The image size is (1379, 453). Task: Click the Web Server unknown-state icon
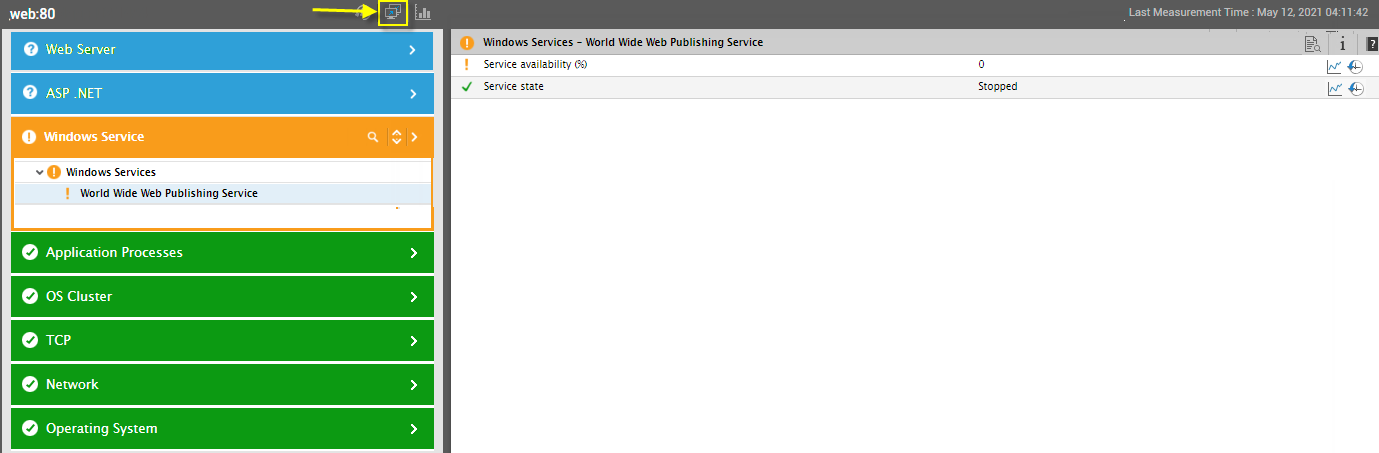point(30,49)
